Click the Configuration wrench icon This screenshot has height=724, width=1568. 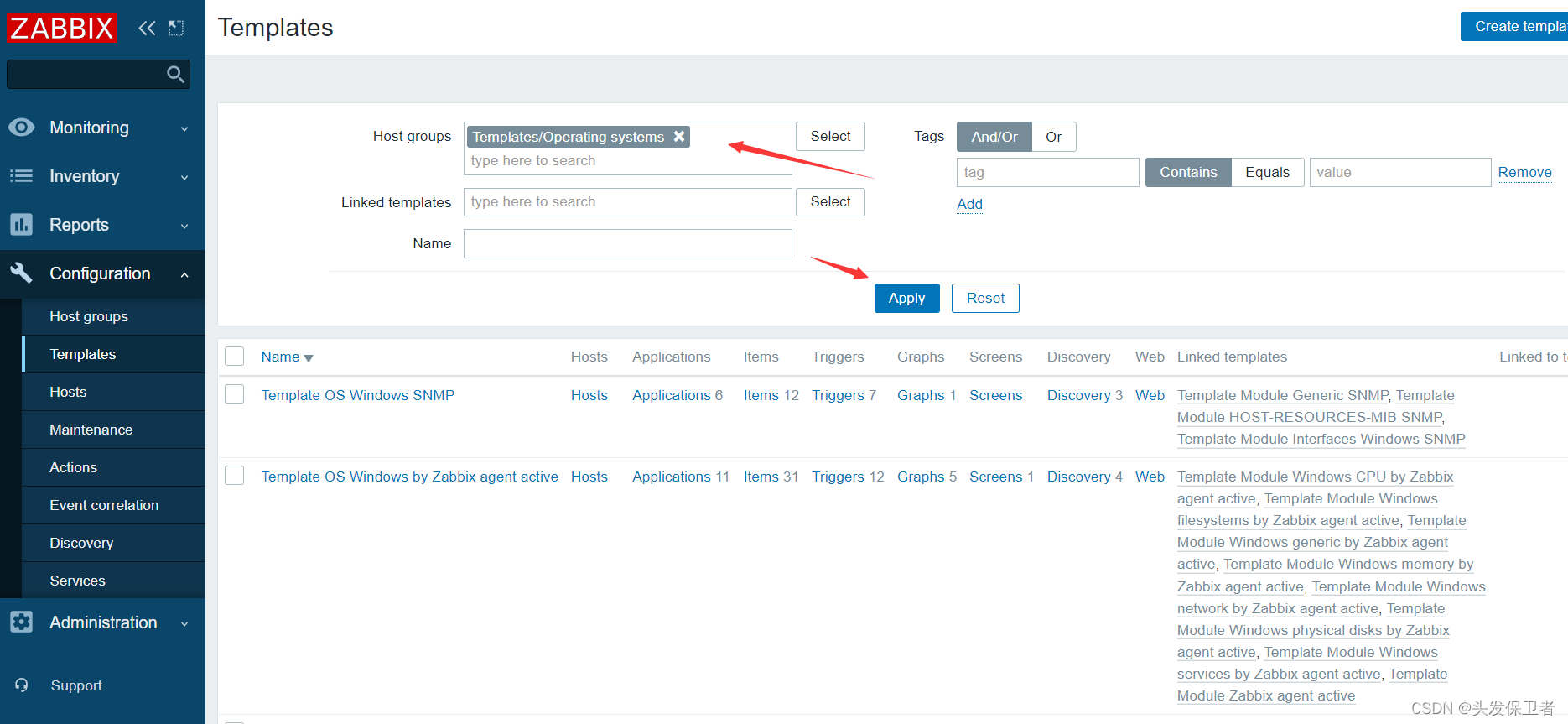click(21, 273)
